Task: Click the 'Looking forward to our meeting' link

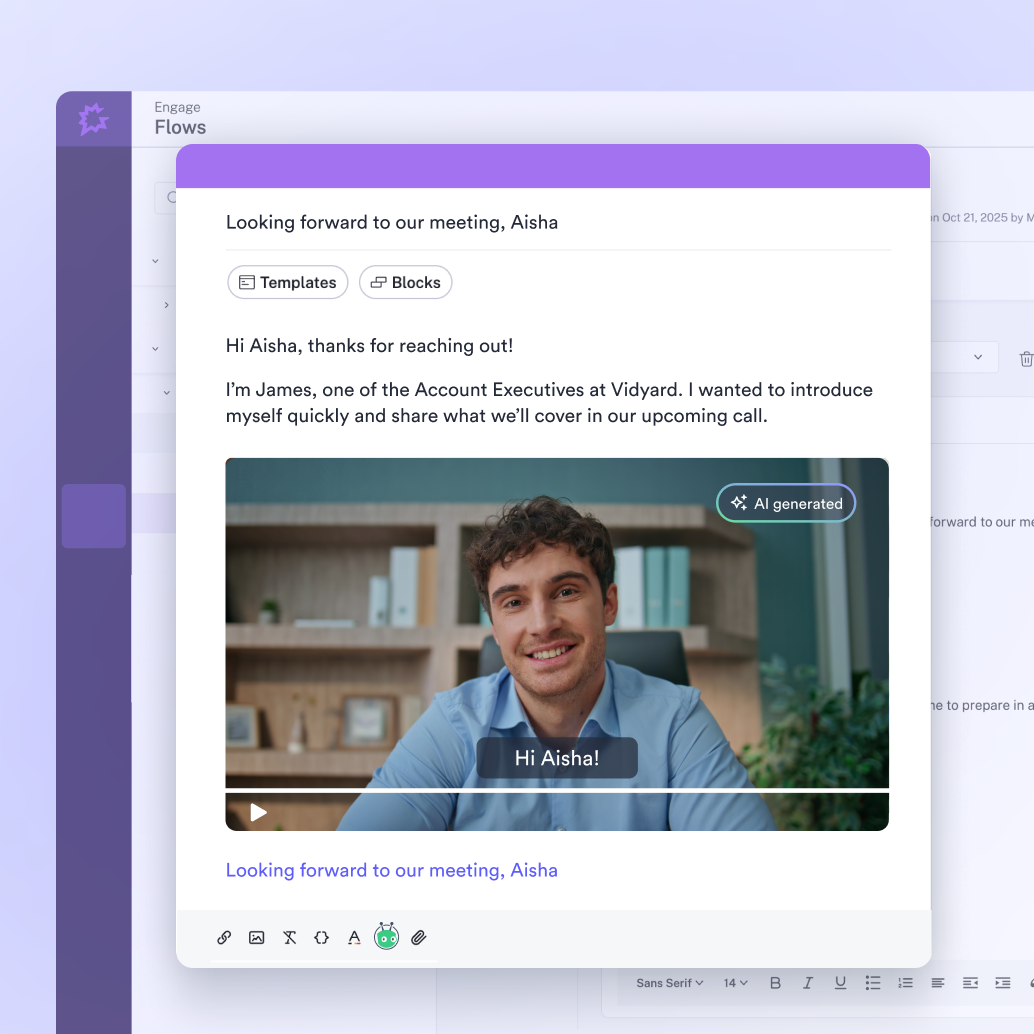Action: pyautogui.click(x=391, y=870)
